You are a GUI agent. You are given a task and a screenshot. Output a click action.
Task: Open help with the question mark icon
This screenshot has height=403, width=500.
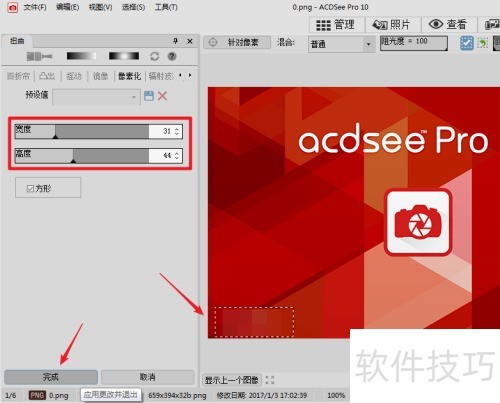[x=172, y=56]
